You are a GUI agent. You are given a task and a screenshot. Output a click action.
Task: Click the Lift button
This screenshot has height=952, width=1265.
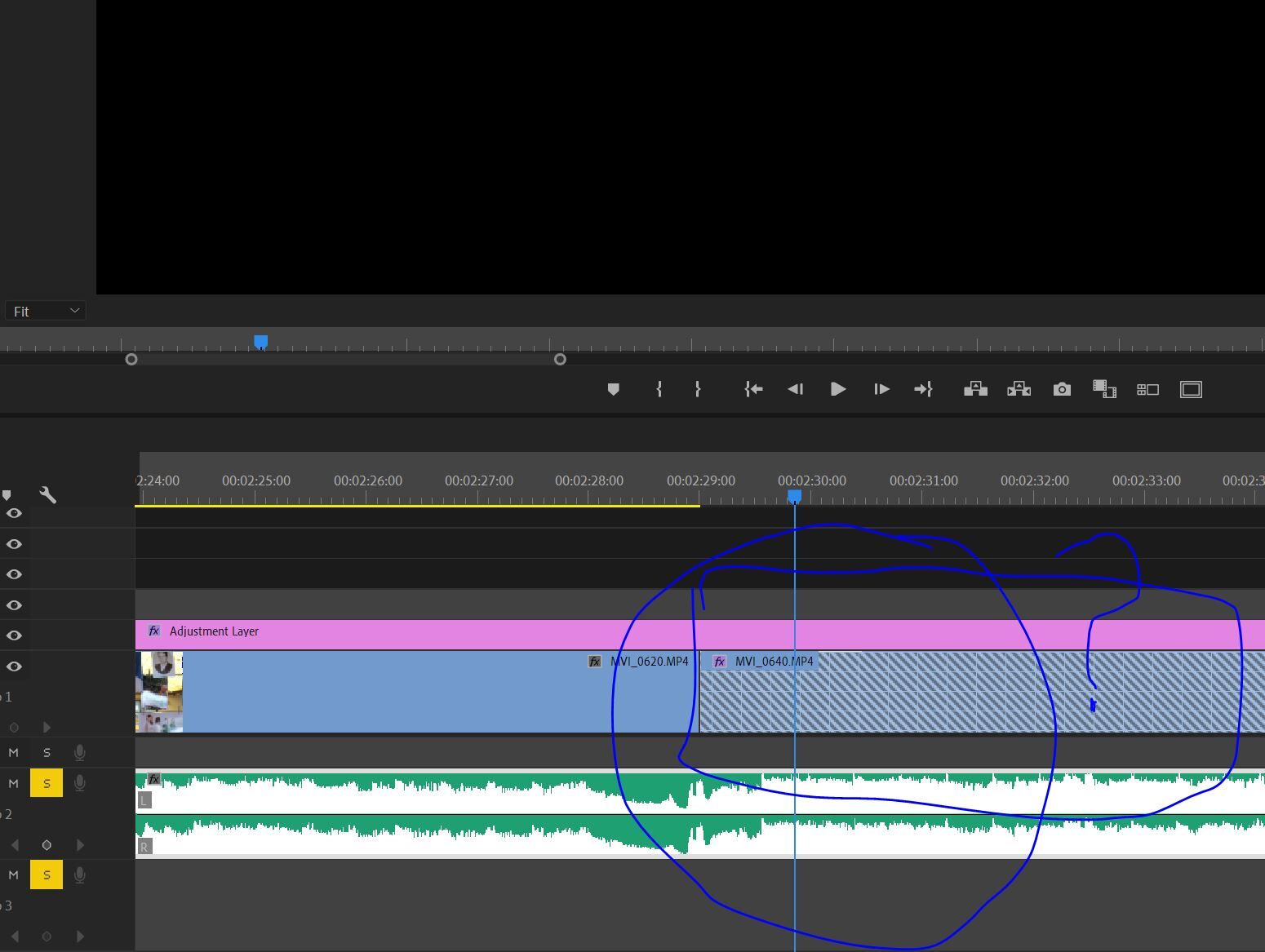tap(975, 389)
